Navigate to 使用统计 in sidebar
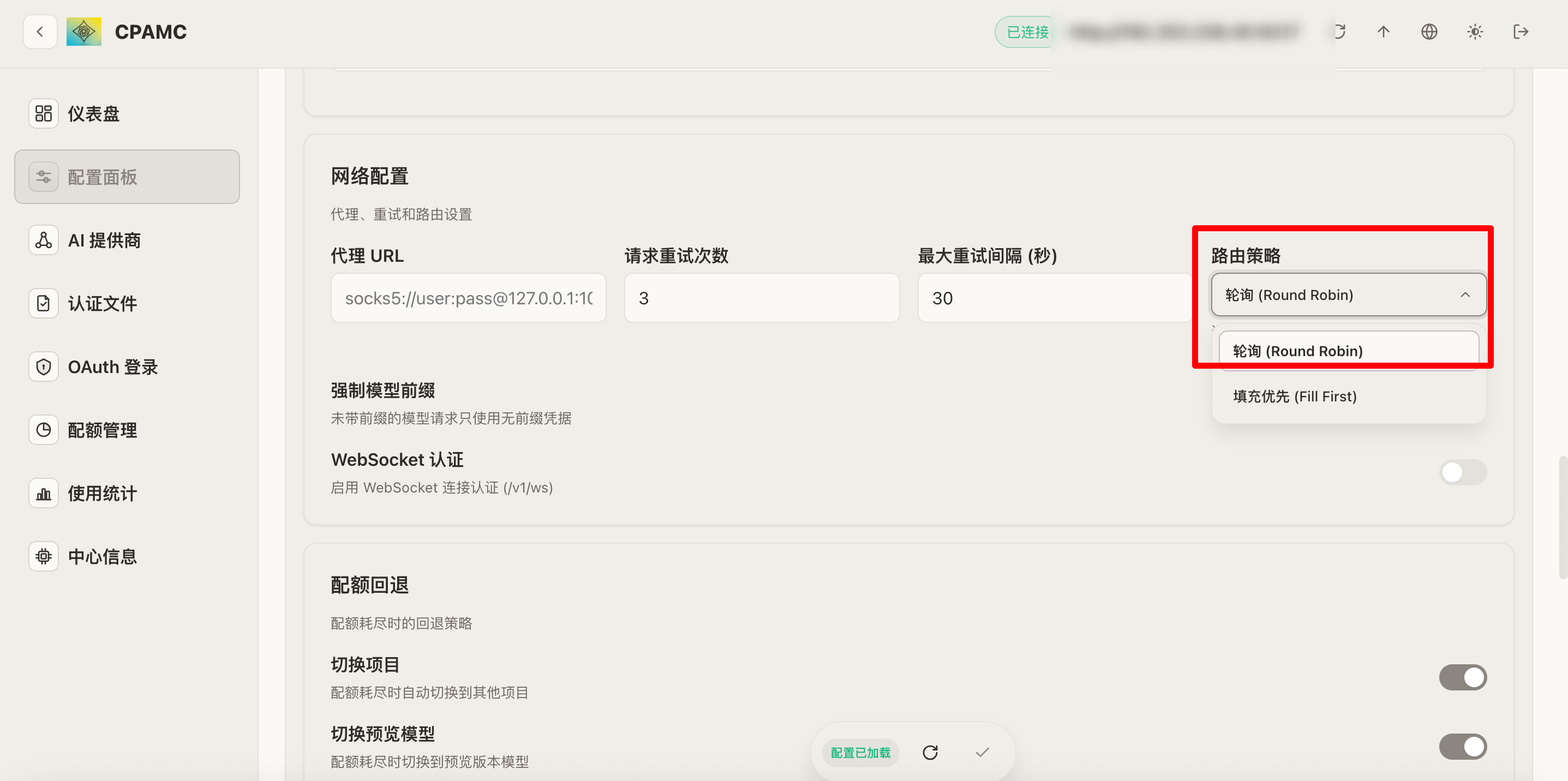Viewport: 1568px width, 781px height. 102,493
